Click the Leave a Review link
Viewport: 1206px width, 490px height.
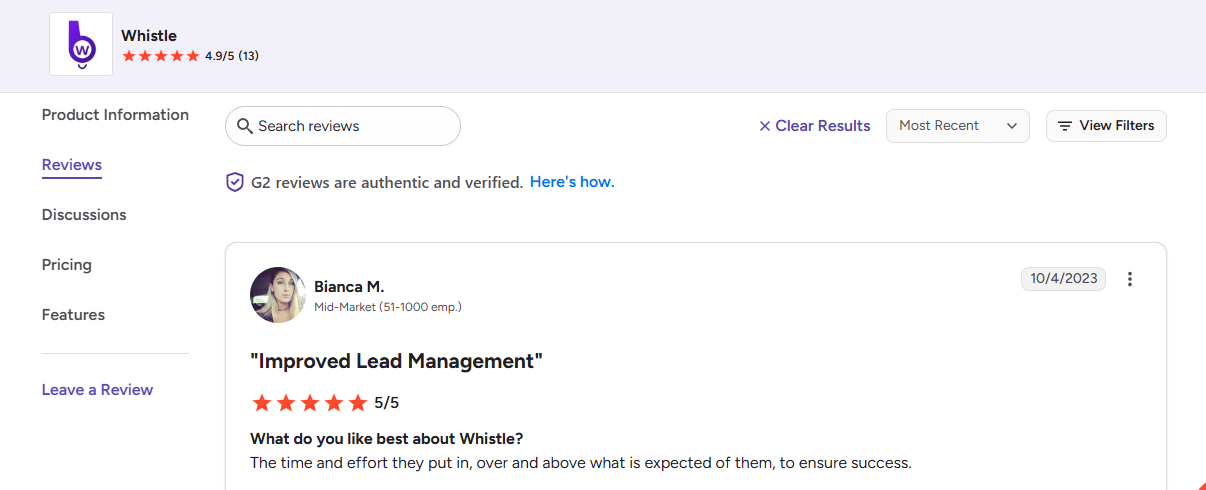click(98, 390)
